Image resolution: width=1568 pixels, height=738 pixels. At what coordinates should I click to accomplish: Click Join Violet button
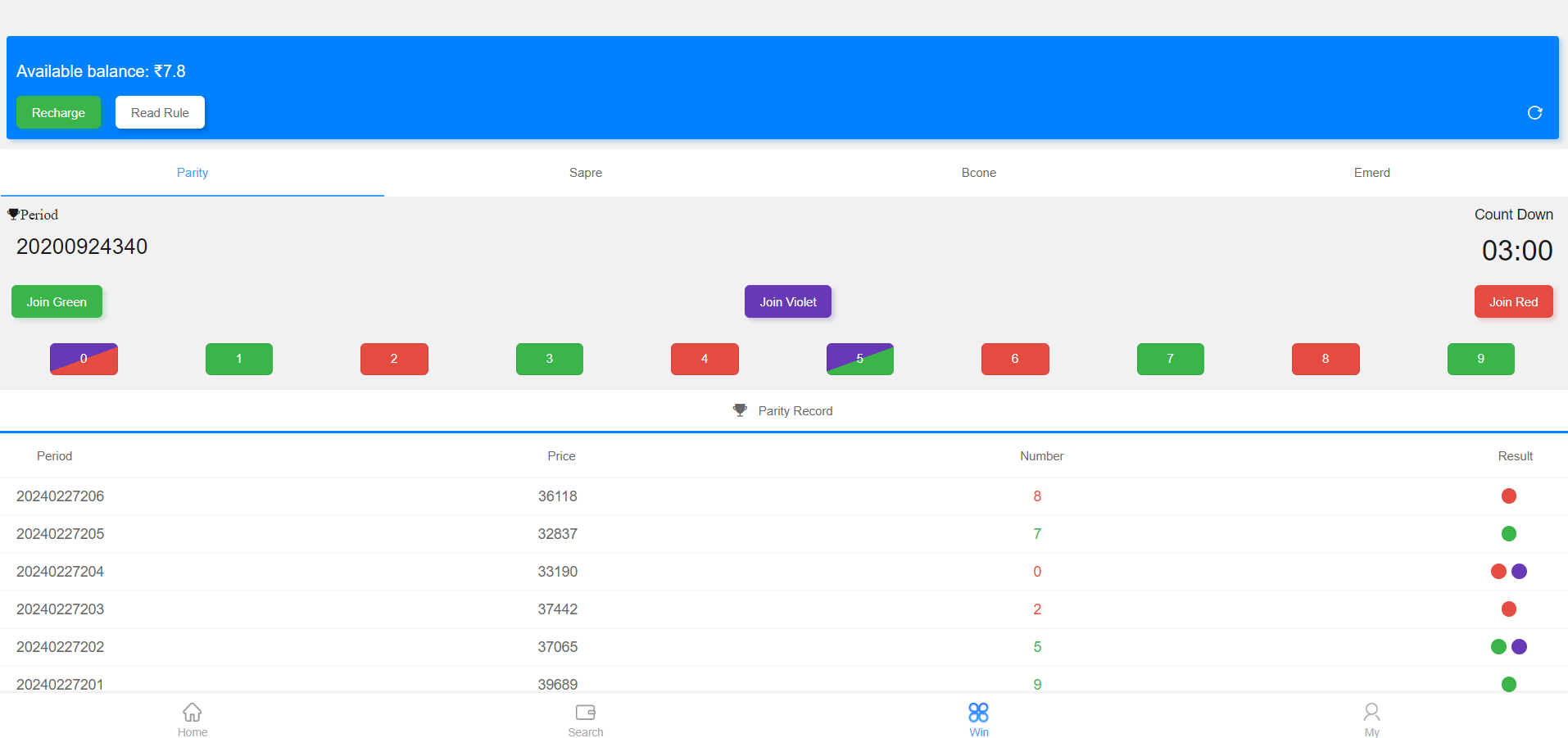pos(787,302)
